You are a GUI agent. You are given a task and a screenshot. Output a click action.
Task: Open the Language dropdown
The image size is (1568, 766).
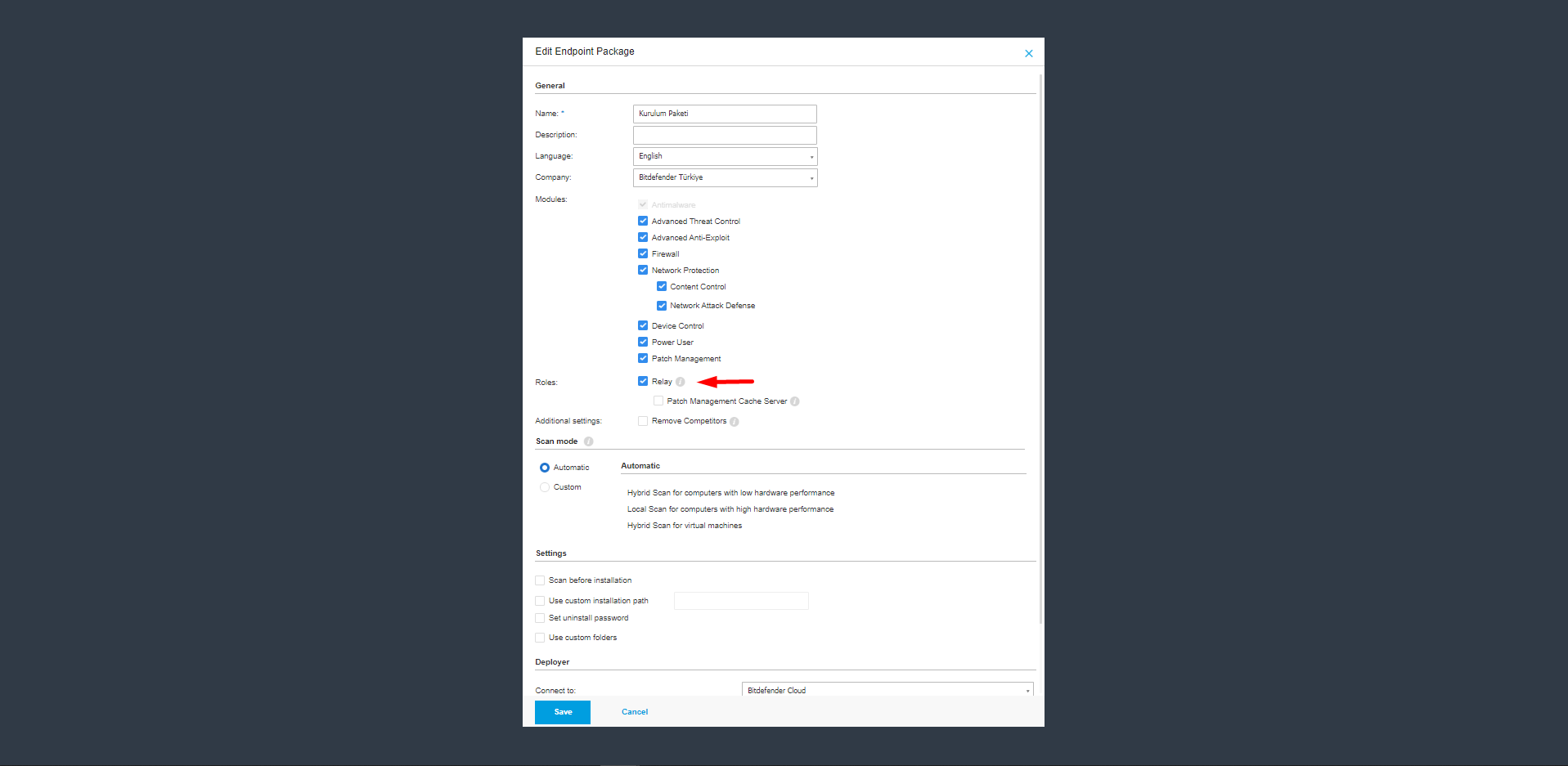coord(725,156)
